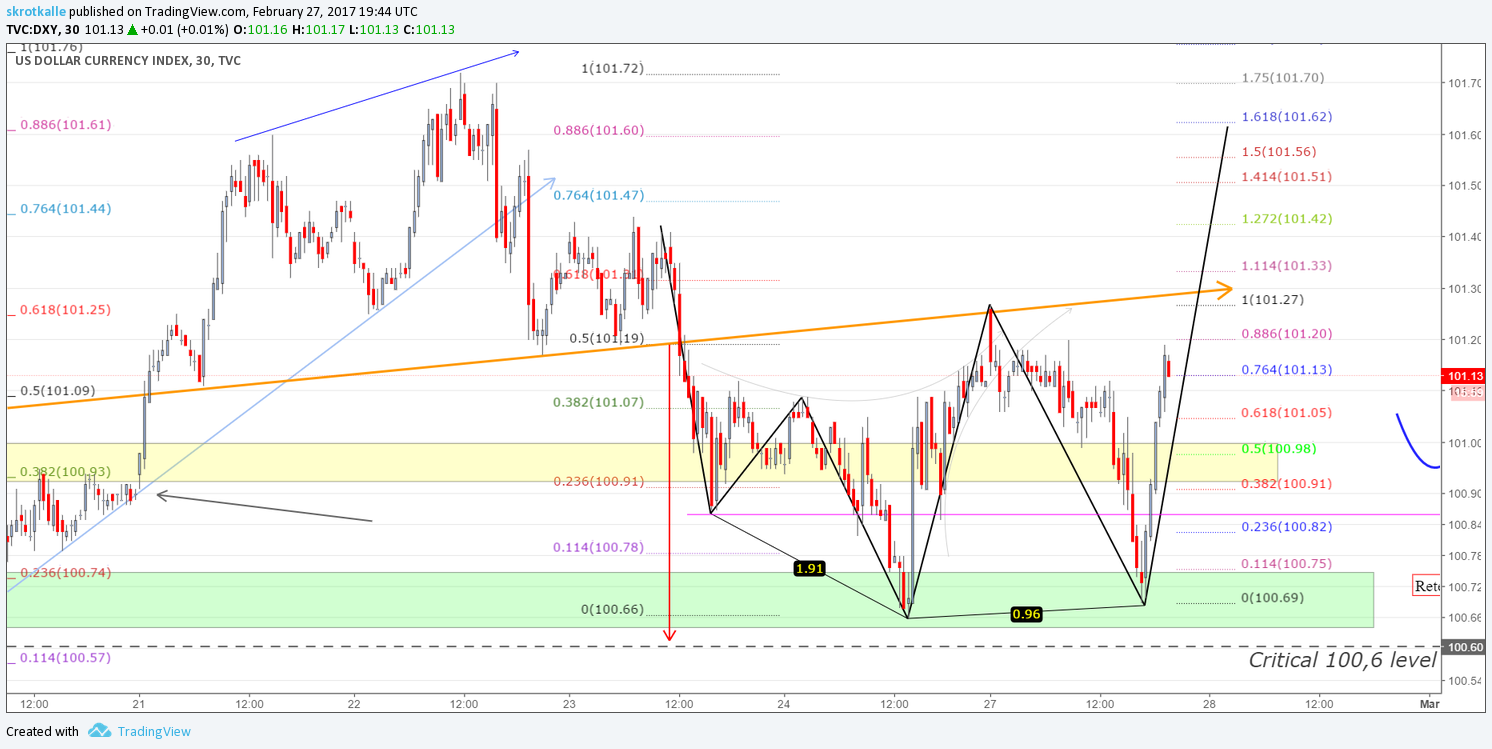Click 100.84 on the price axis
This screenshot has width=1492, height=749.
tap(1464, 525)
